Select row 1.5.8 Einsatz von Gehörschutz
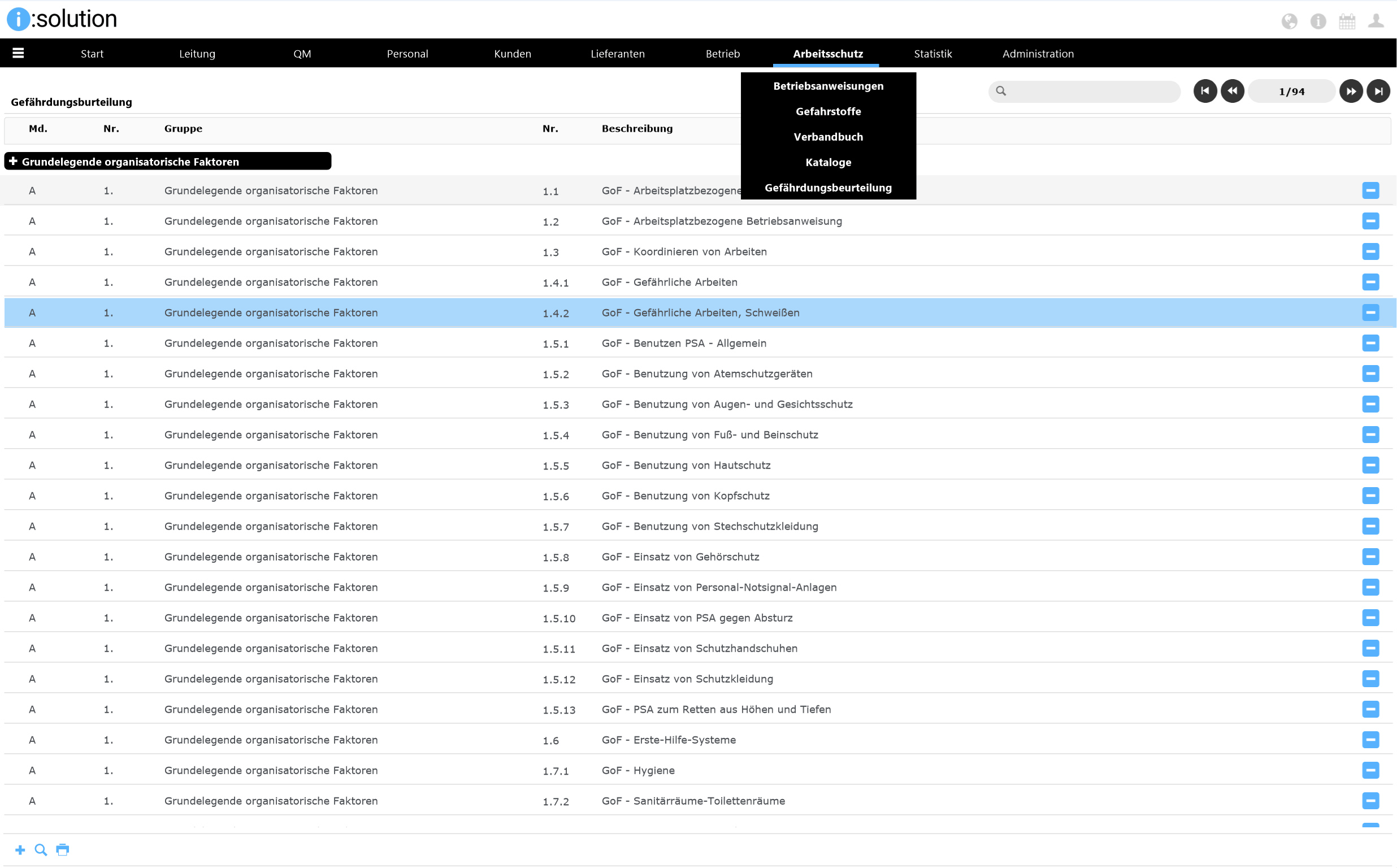 click(x=680, y=557)
